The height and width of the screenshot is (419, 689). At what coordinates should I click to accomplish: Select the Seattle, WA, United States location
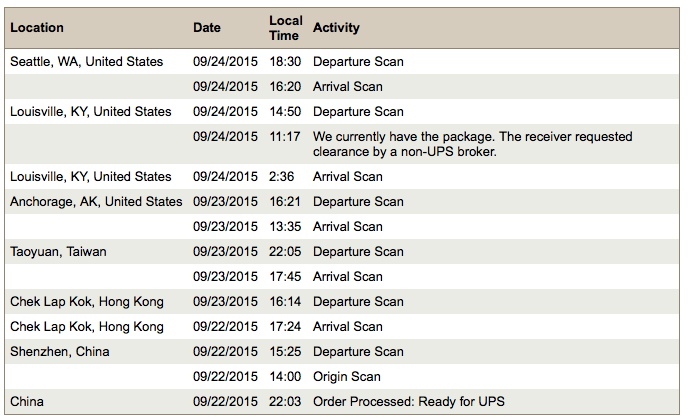(x=87, y=61)
